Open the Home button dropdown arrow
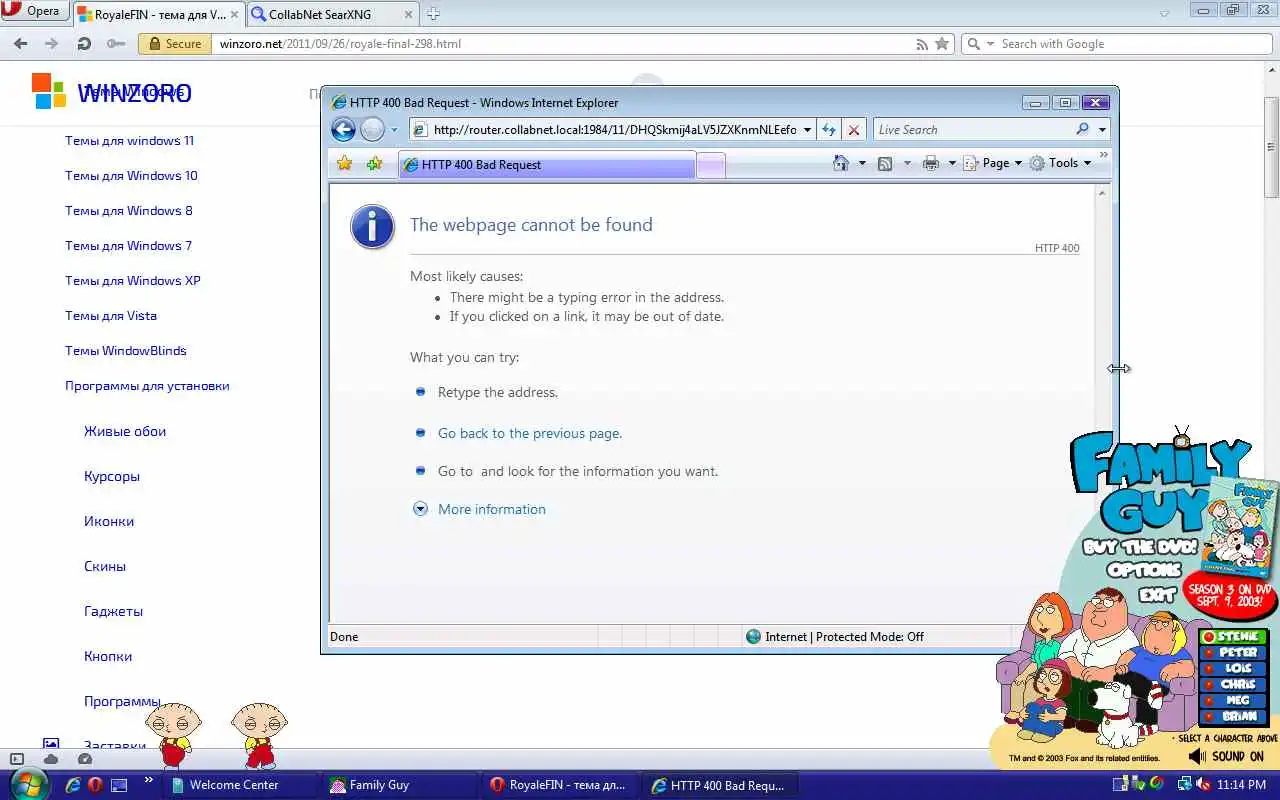 click(862, 163)
